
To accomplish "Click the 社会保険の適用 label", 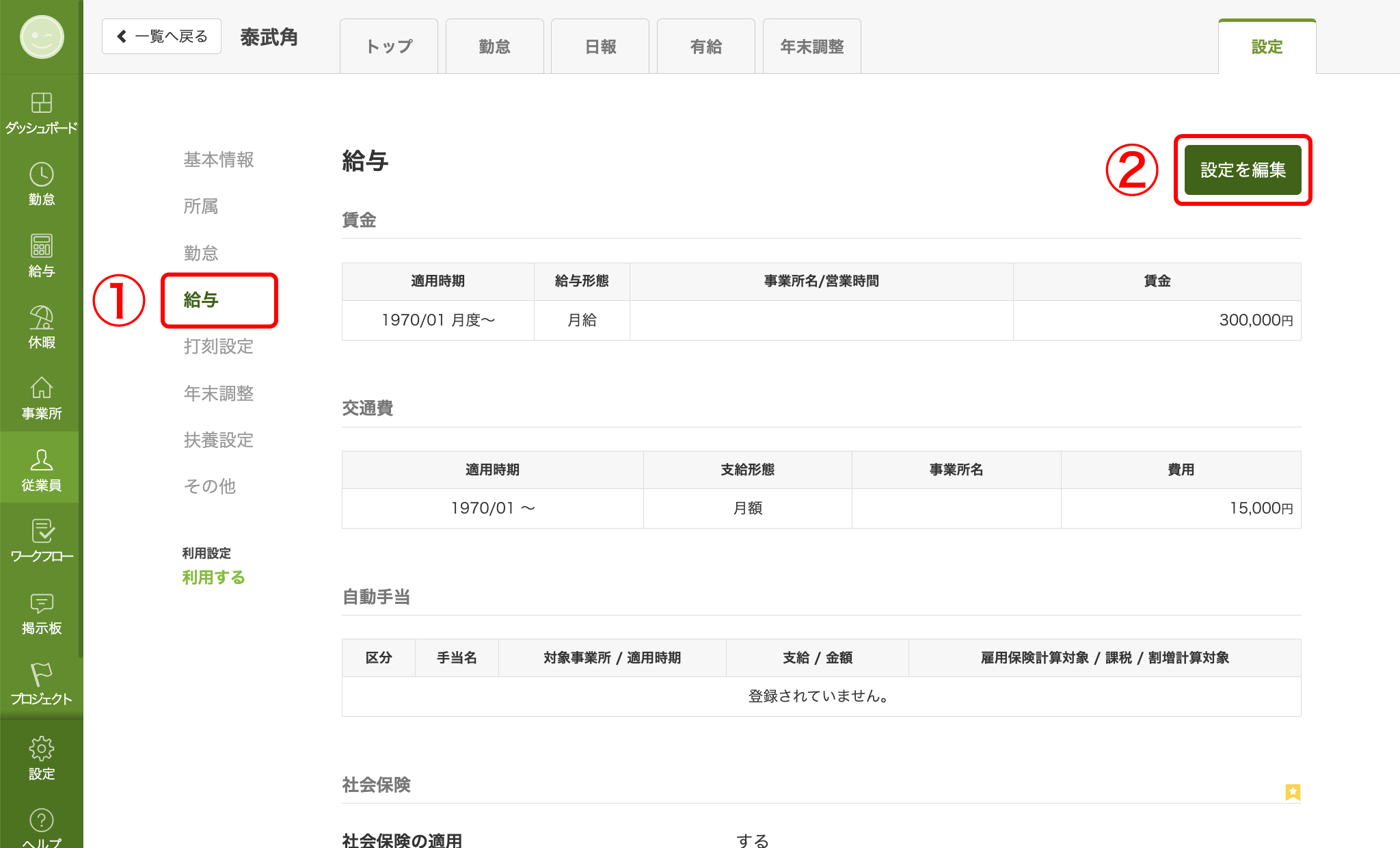I will pos(402,840).
